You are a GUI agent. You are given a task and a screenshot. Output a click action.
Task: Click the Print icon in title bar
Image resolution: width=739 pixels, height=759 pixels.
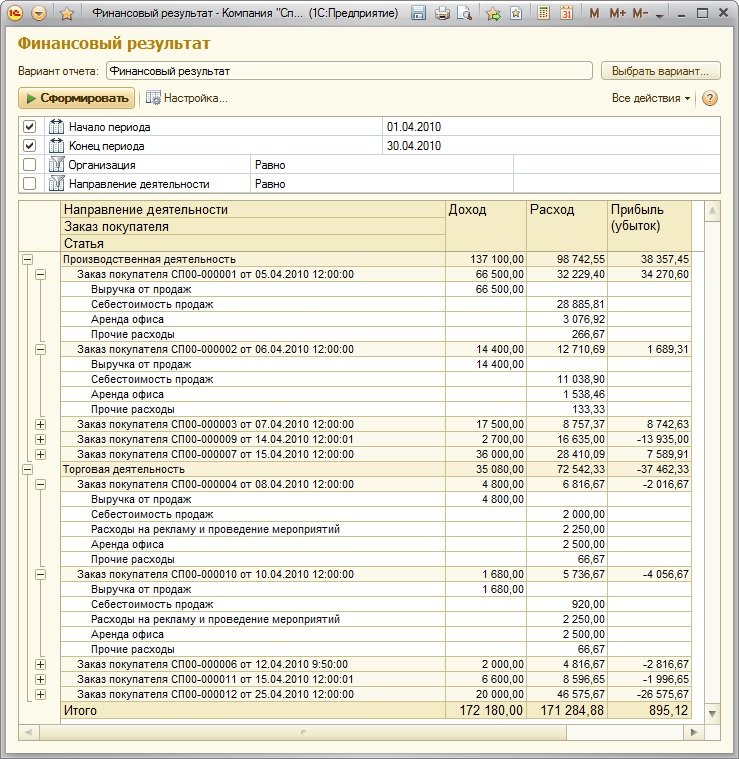[x=443, y=13]
